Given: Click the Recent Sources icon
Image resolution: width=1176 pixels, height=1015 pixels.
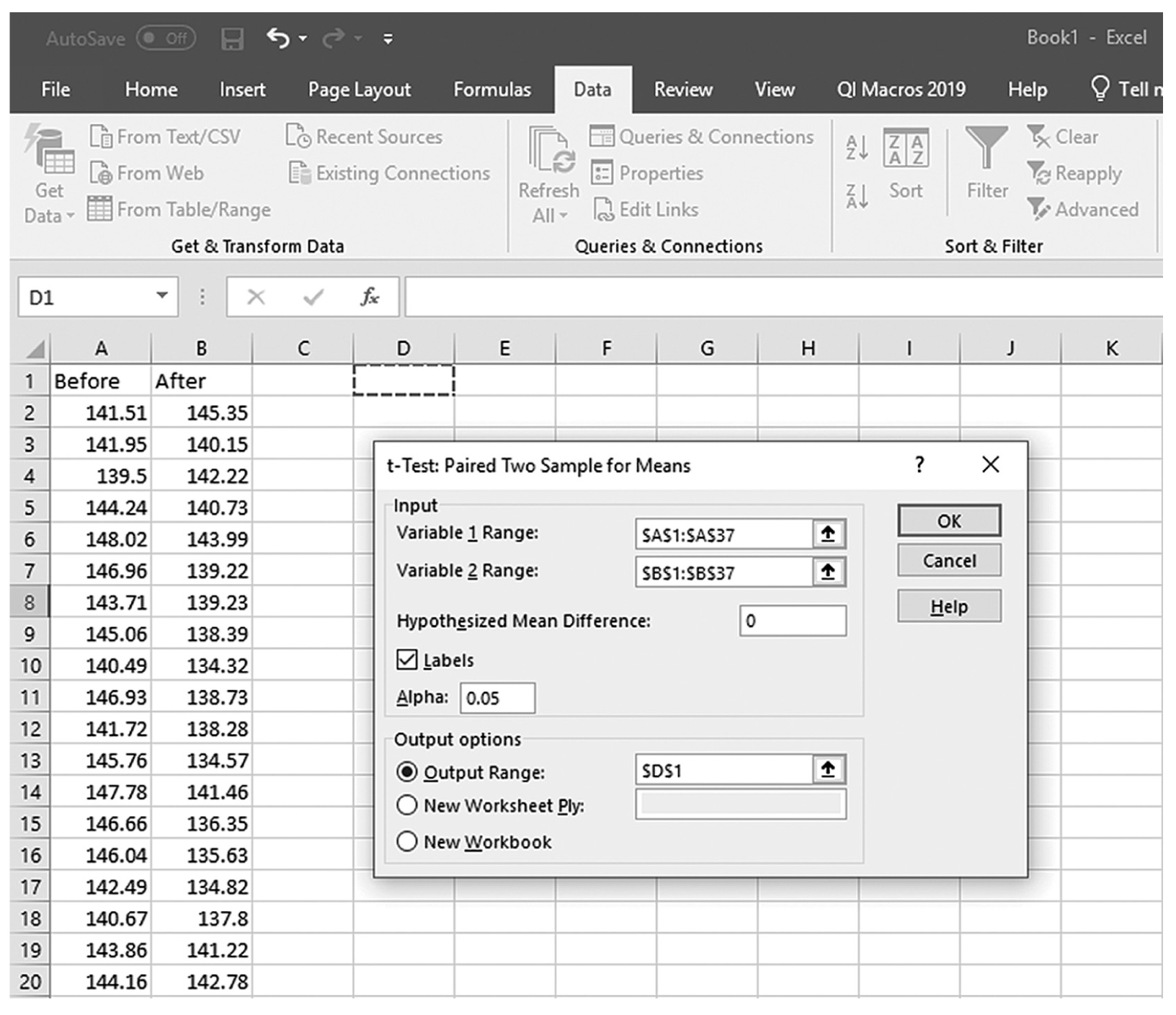Looking at the screenshot, I should [298, 136].
